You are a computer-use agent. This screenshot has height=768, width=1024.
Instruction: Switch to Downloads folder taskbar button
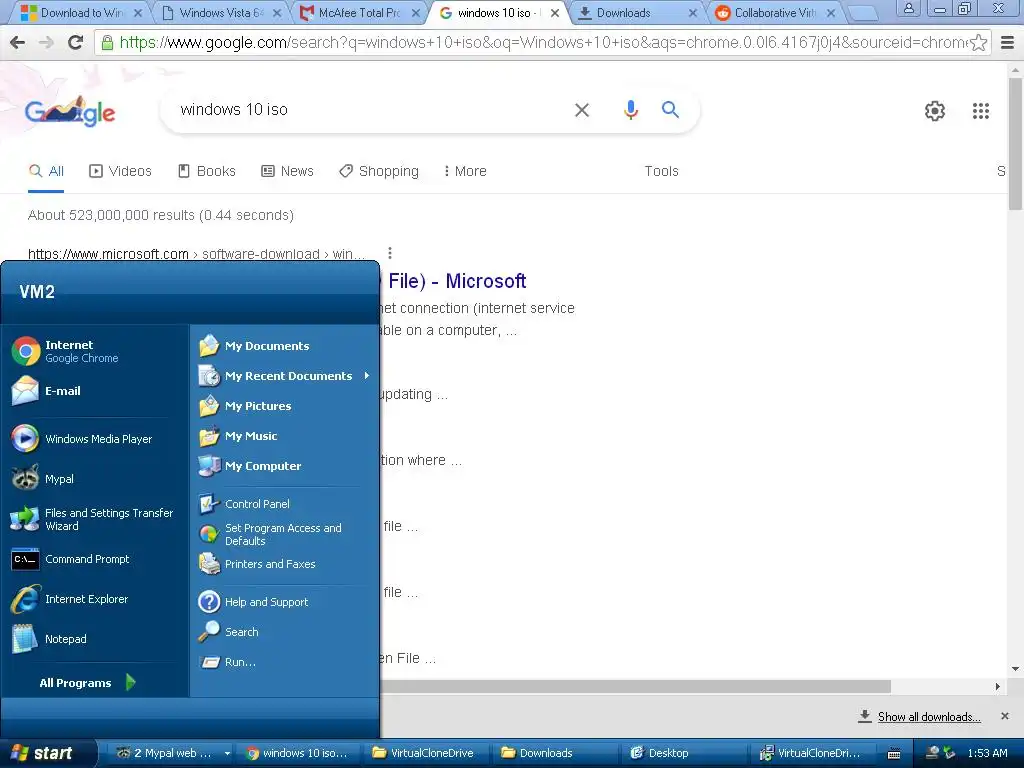click(554, 753)
